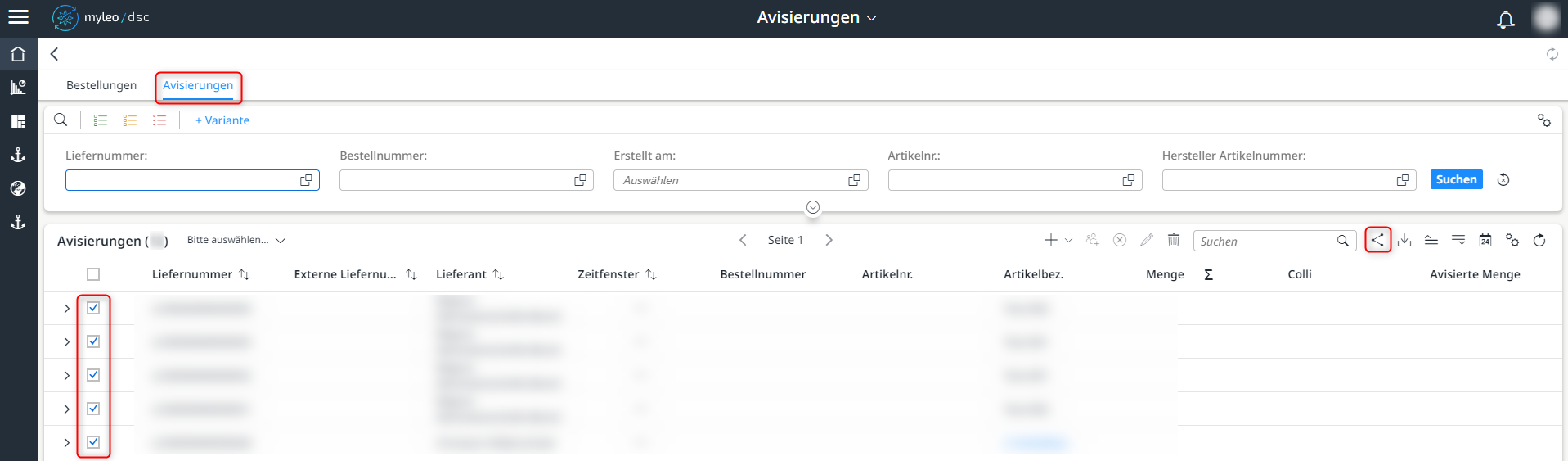Expand the third table row
Image resolution: width=1568 pixels, height=461 pixels.
pos(66,376)
